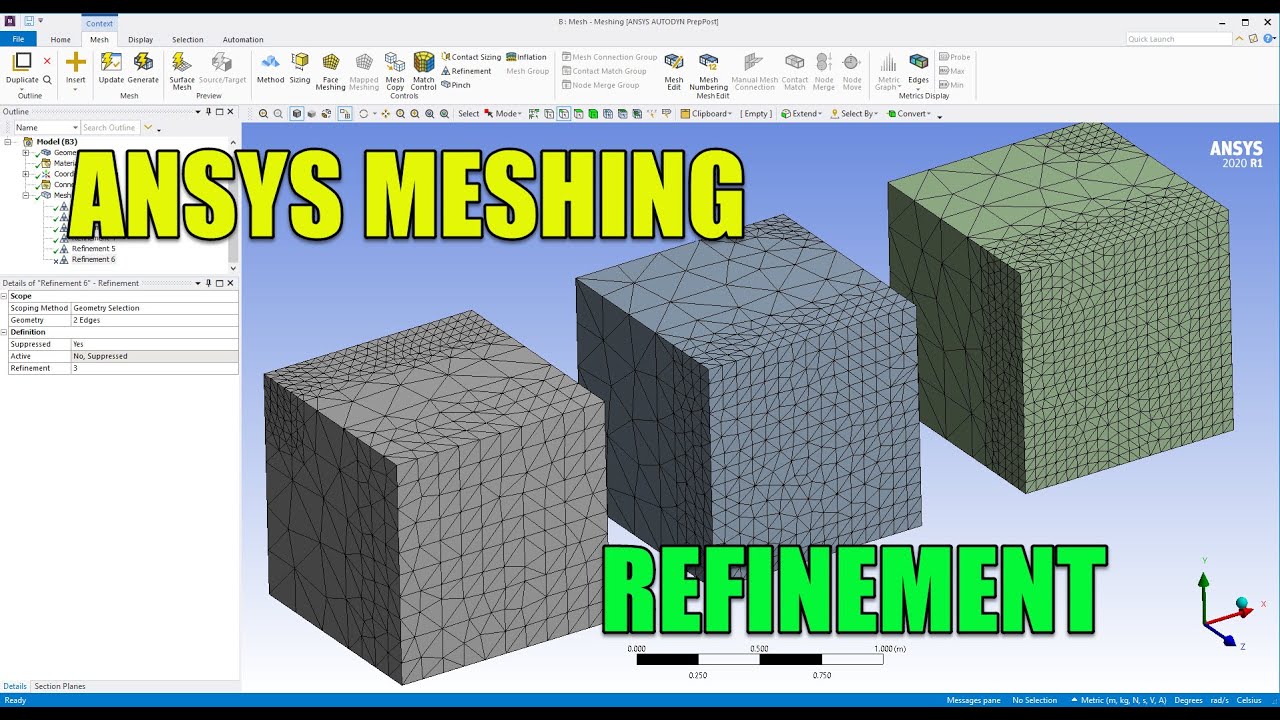Click the Pinch control
This screenshot has width=1280, height=720.
coord(456,85)
